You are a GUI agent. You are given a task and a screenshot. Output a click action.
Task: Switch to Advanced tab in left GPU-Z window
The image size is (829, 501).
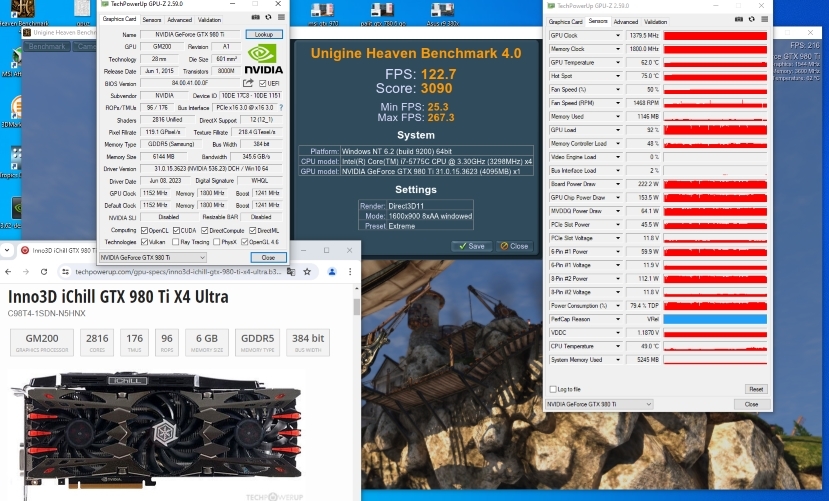tap(180, 20)
